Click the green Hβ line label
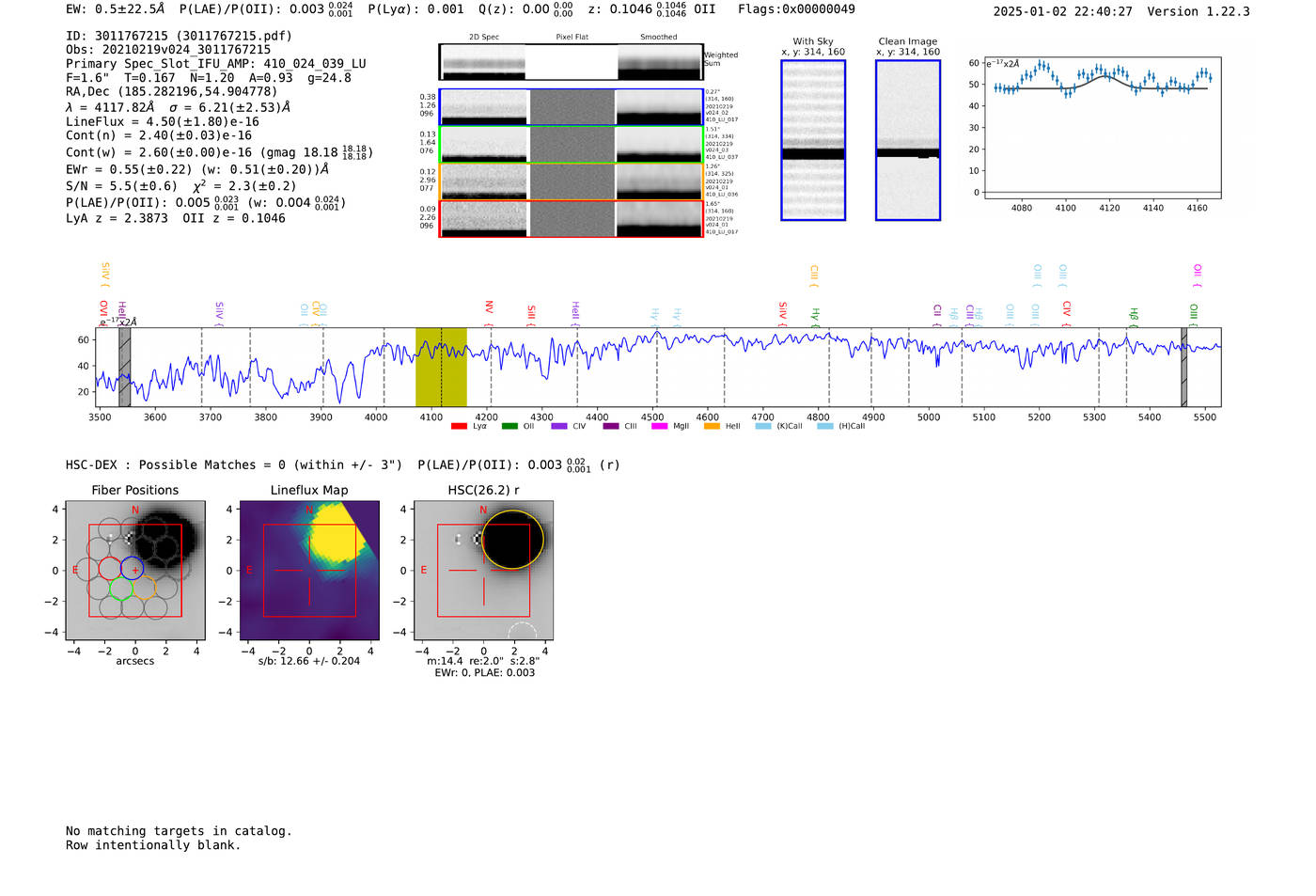The width and height of the screenshot is (1316, 896). point(1134,317)
